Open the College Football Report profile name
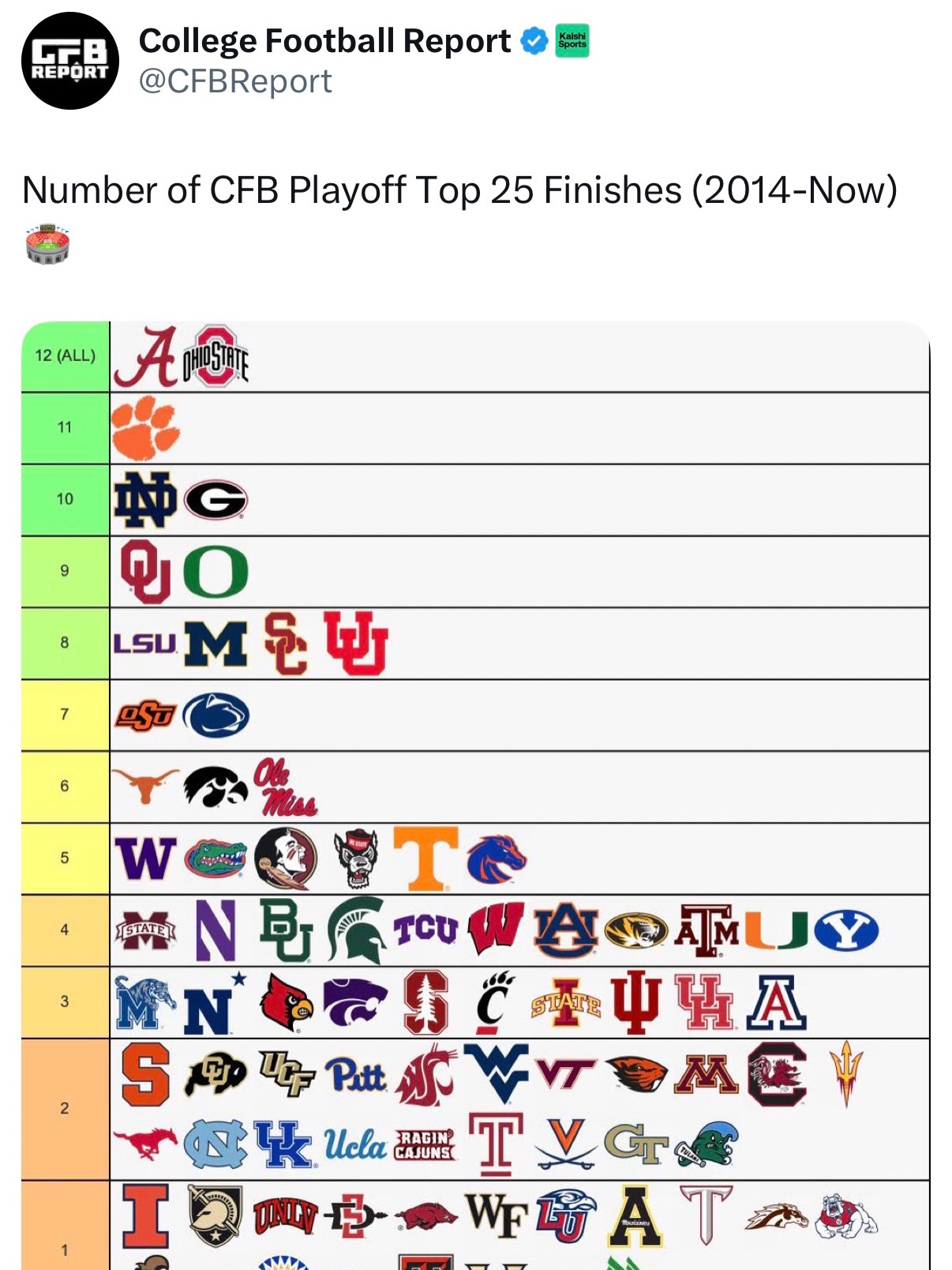952x1270 pixels. pos(324,41)
